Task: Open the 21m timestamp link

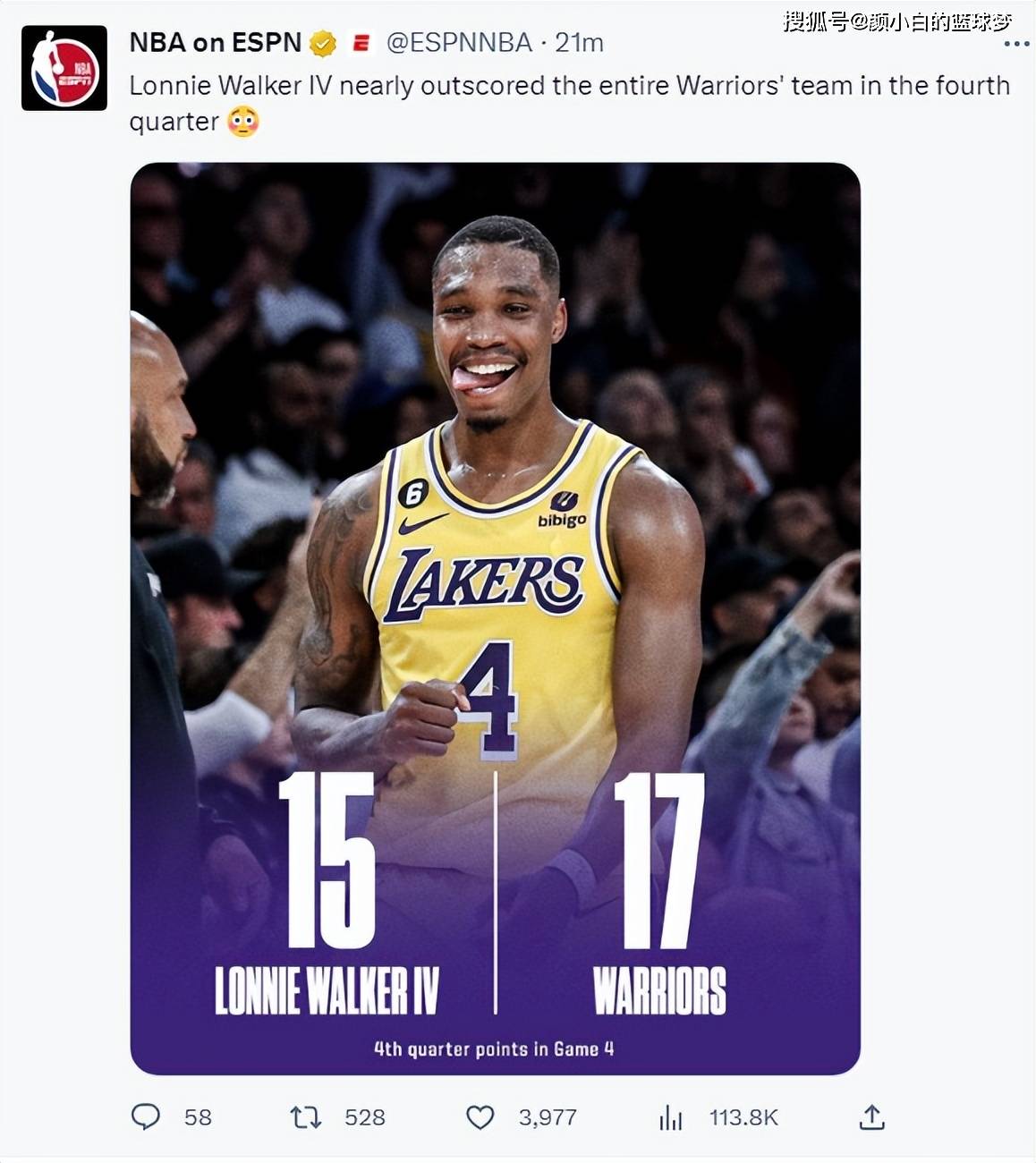Action: (579, 42)
